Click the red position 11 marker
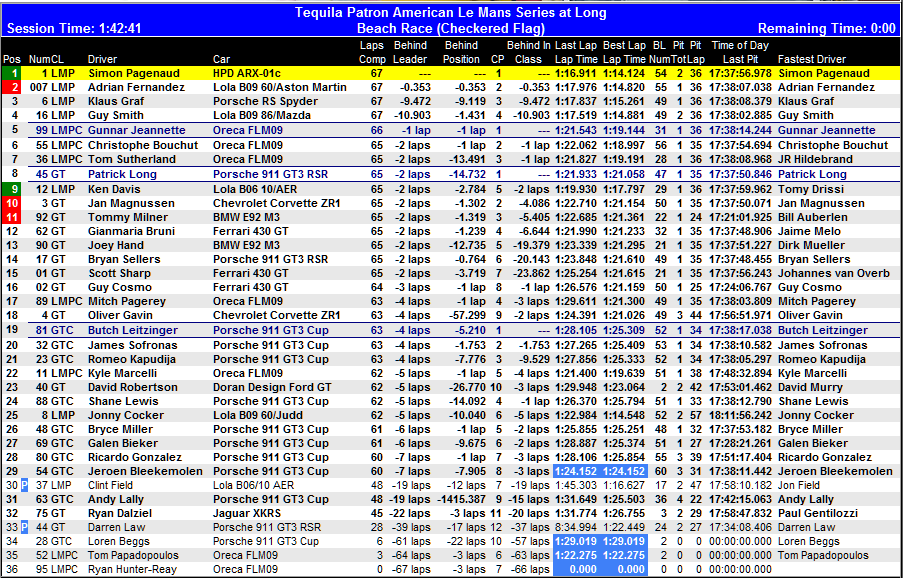The width and height of the screenshot is (903, 578). click(x=11, y=217)
